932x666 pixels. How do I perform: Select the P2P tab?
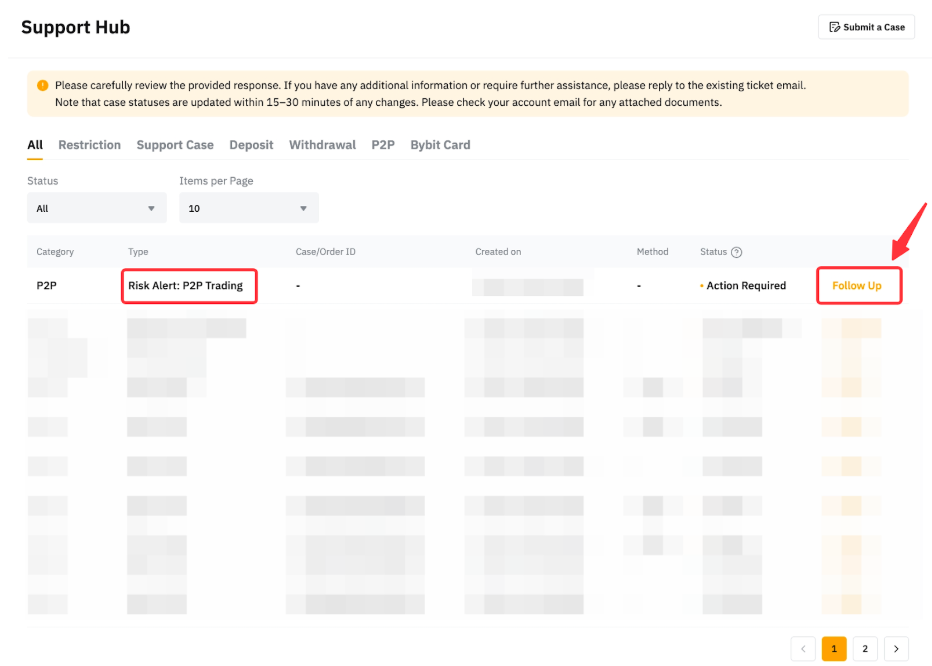383,145
